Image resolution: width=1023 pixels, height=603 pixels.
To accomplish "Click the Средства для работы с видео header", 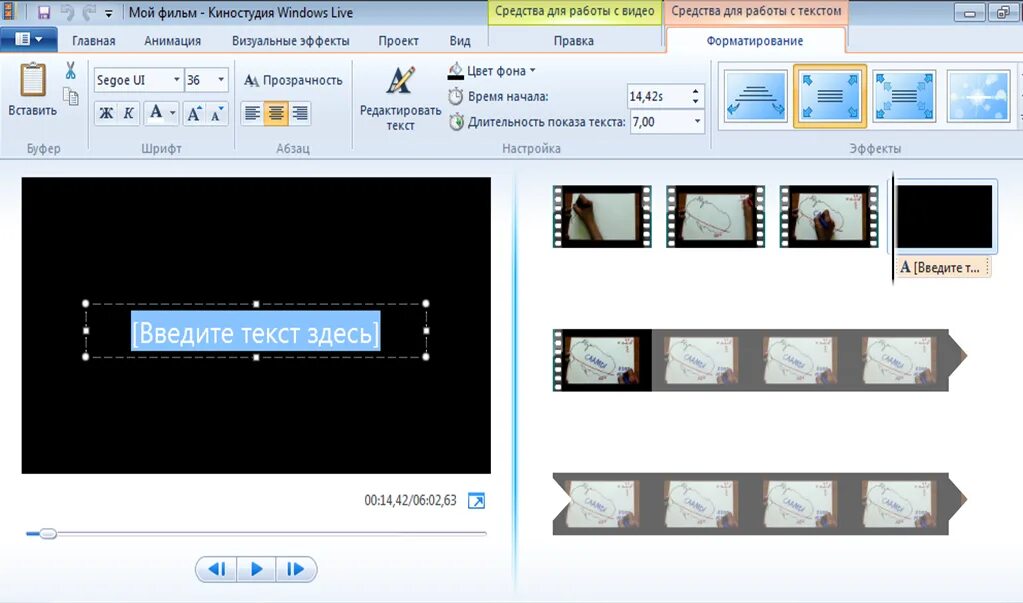I will (575, 11).
